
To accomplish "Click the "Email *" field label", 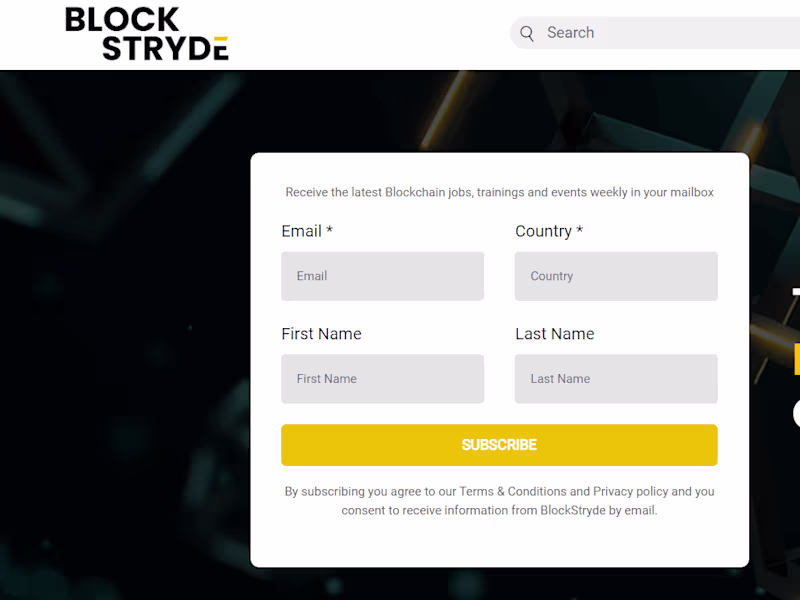I will (x=307, y=231).
